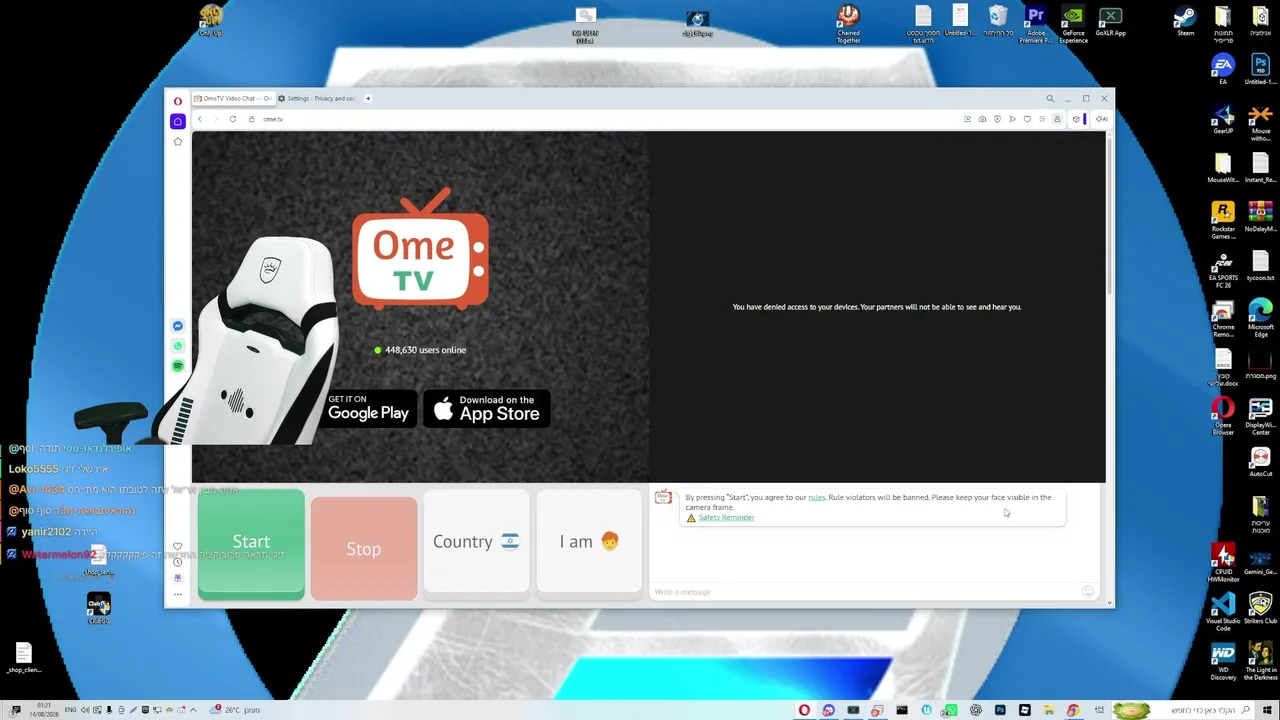Open Messenger in the Opera sidebar
This screenshot has width=1280, height=720.
coord(178,326)
